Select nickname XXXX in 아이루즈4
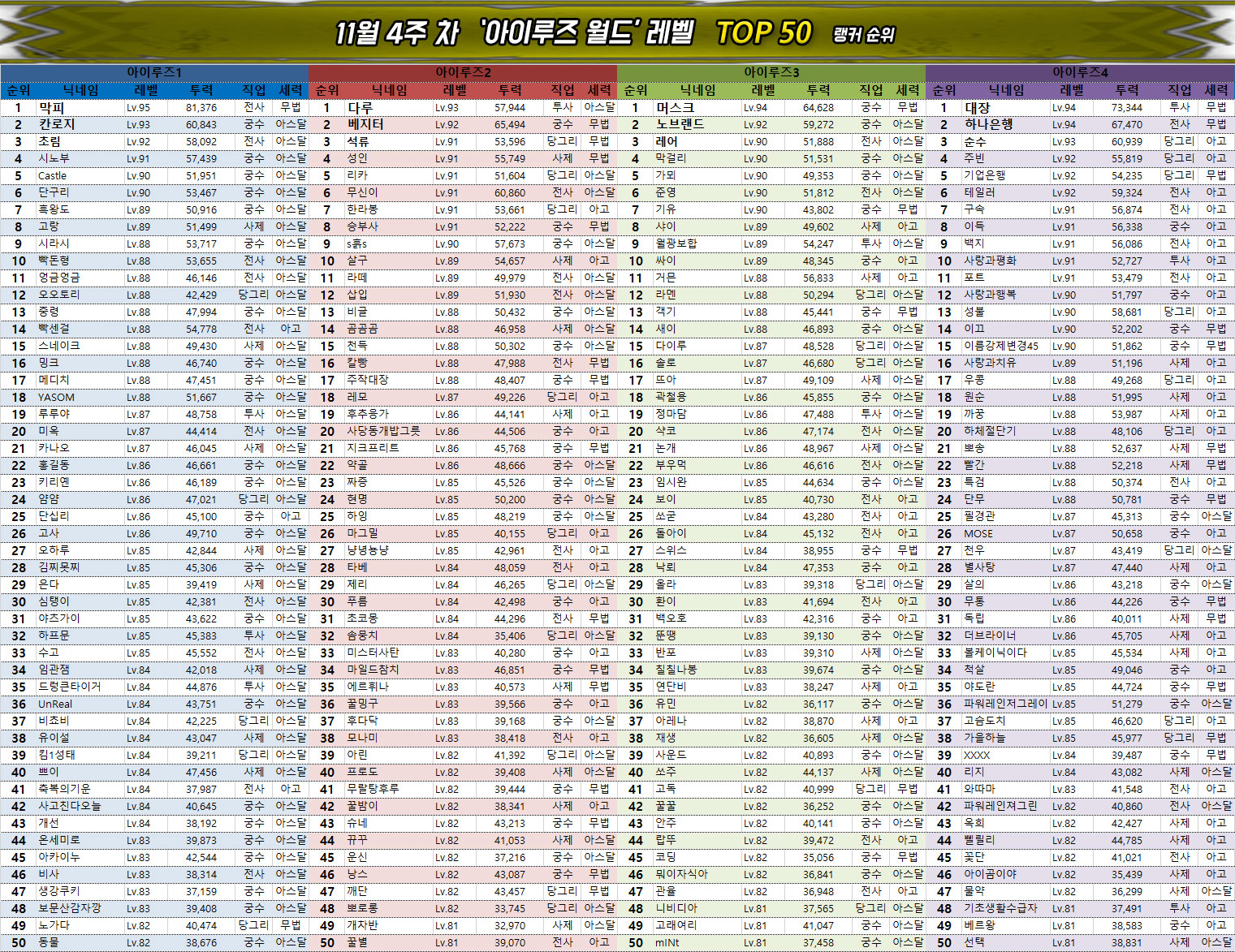The height and width of the screenshot is (952, 1235). (977, 756)
